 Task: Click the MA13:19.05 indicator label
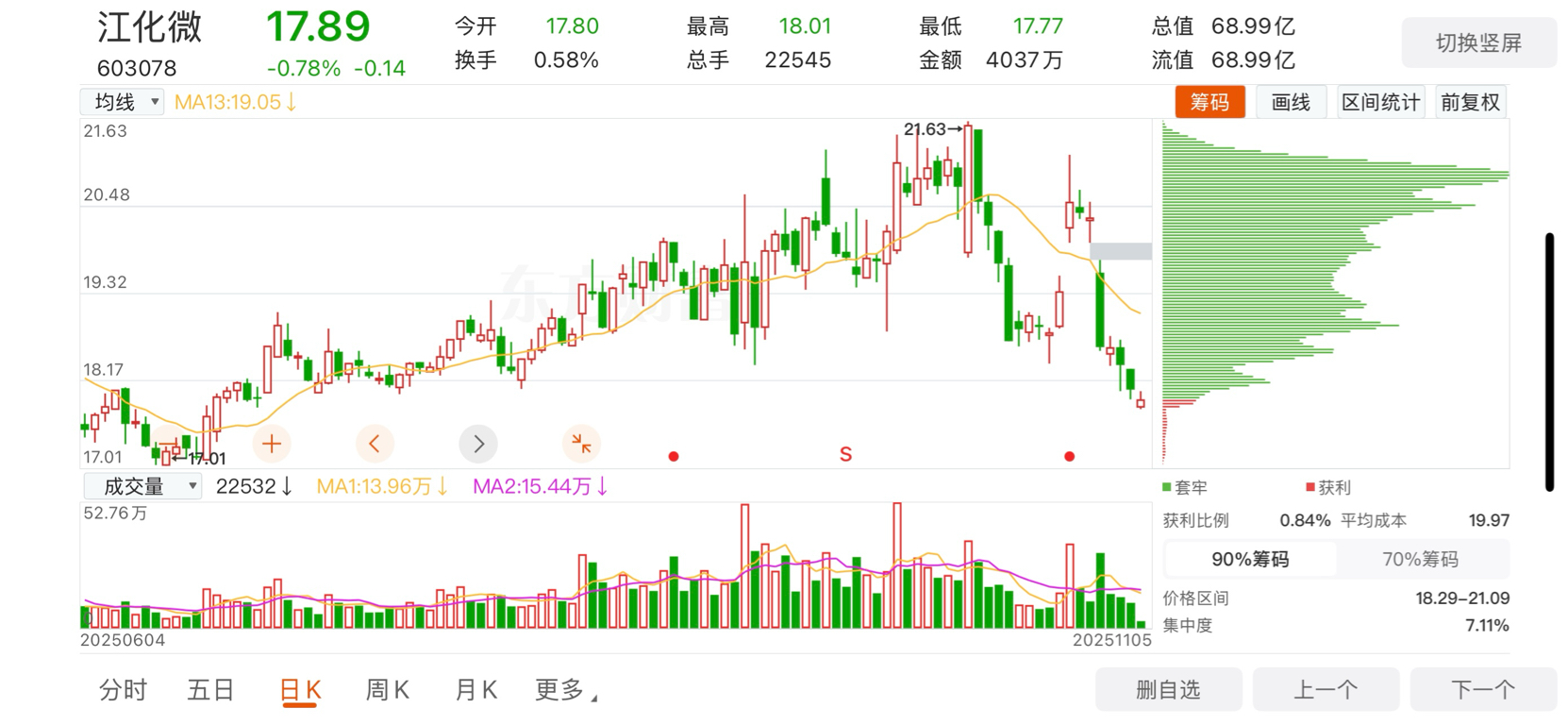click(236, 102)
